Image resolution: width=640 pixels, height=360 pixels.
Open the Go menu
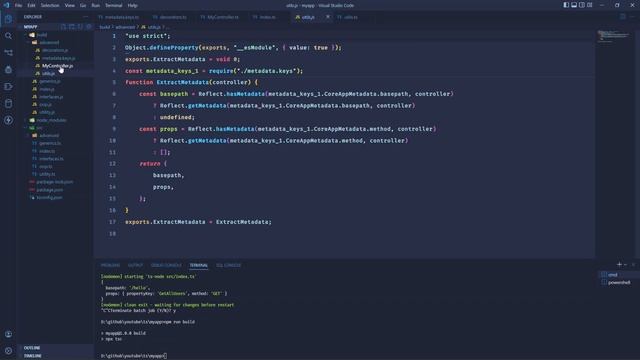coord(83,5)
